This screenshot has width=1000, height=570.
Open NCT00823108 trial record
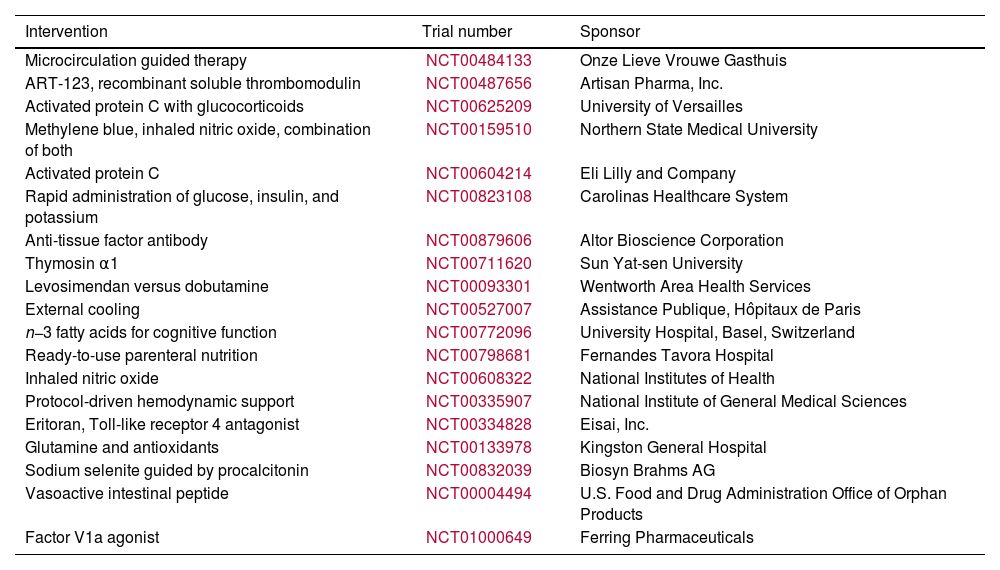[x=478, y=197]
